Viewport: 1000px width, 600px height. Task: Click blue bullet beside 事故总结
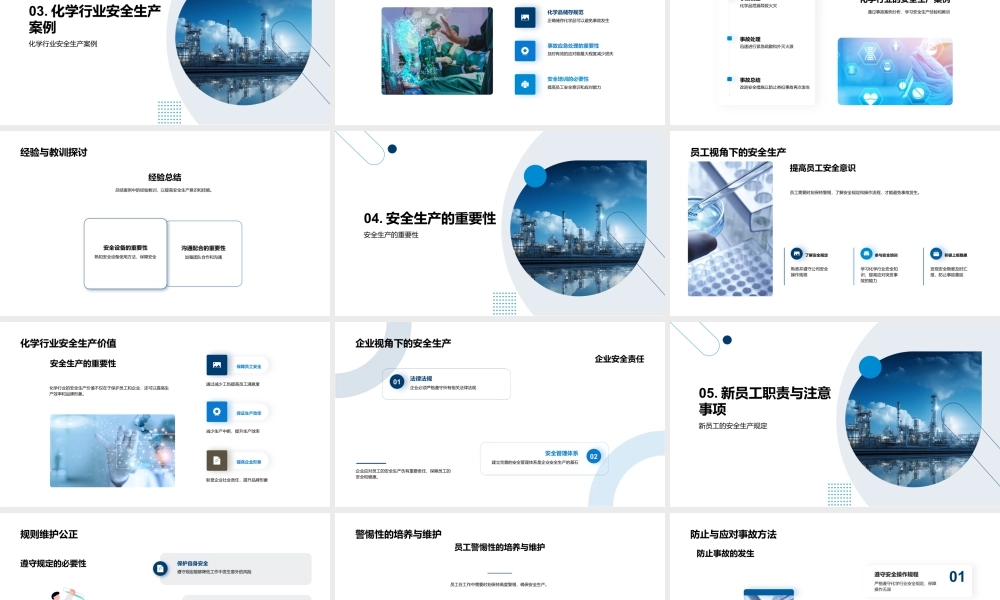[x=730, y=79]
